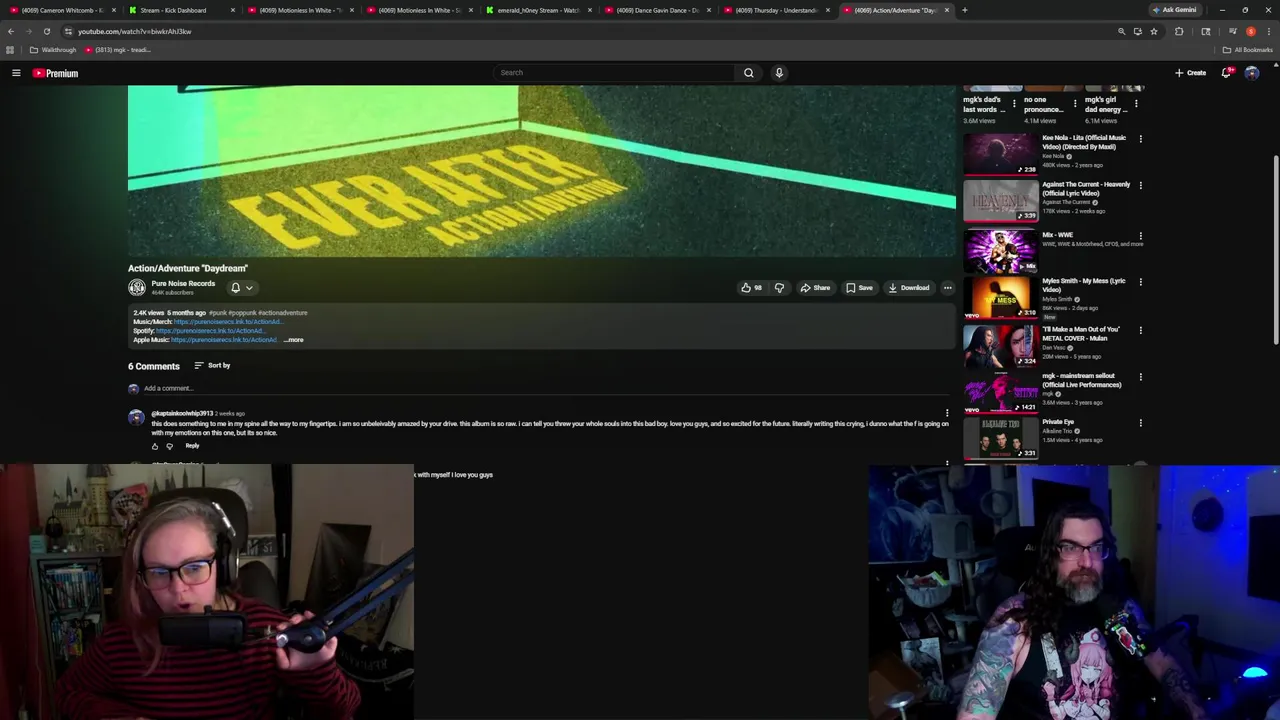Open the YouTube hamburger guide menu

(16, 73)
